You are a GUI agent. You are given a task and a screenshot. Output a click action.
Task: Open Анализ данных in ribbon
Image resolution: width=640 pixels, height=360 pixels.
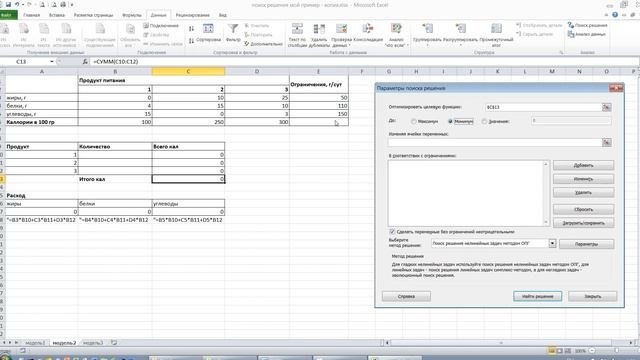pyautogui.click(x=587, y=34)
